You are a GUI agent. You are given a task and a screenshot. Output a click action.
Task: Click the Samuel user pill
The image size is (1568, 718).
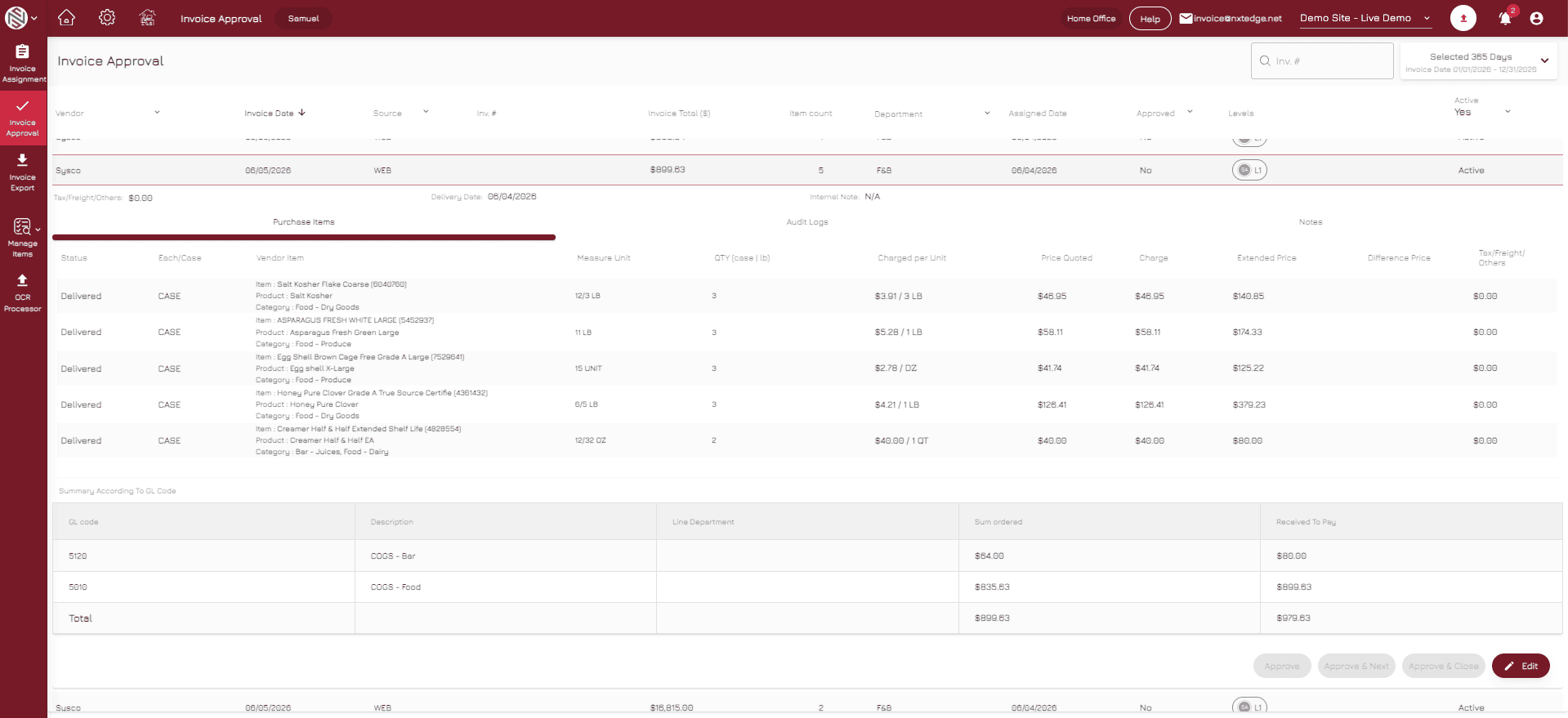(x=303, y=18)
